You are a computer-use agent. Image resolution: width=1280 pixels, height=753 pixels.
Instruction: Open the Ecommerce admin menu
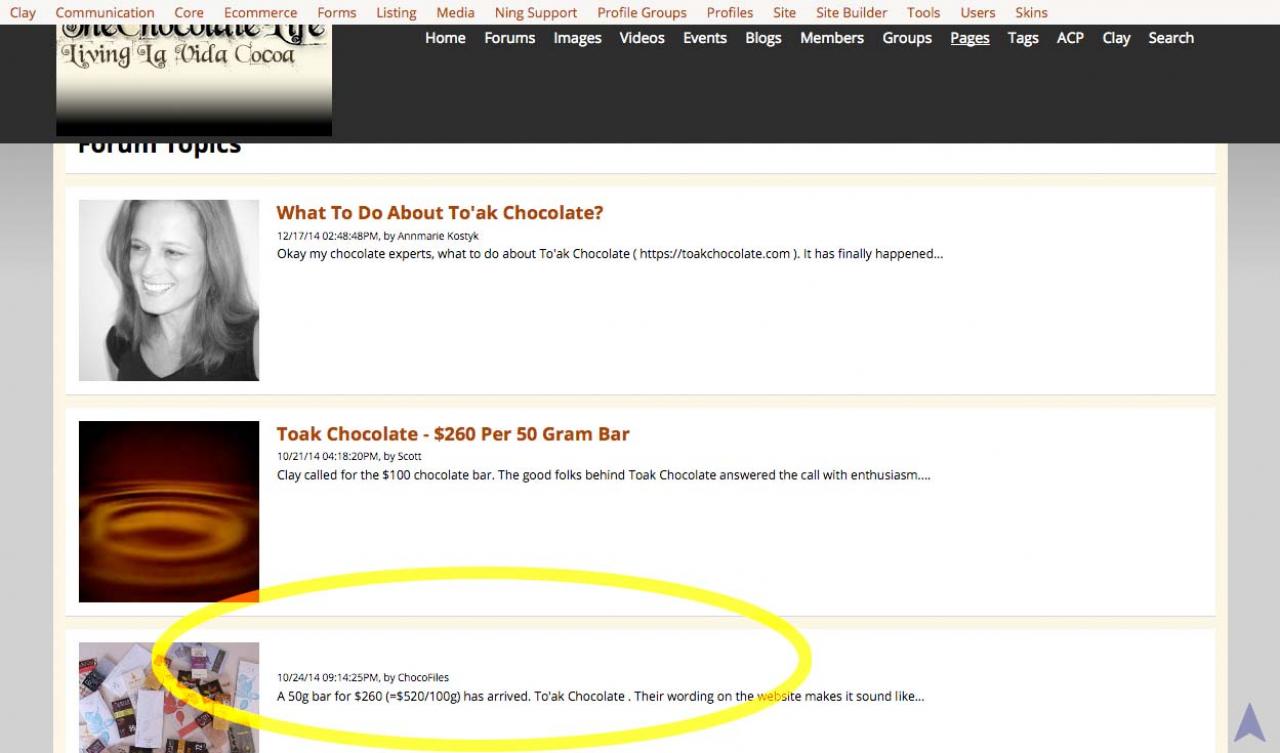(260, 13)
